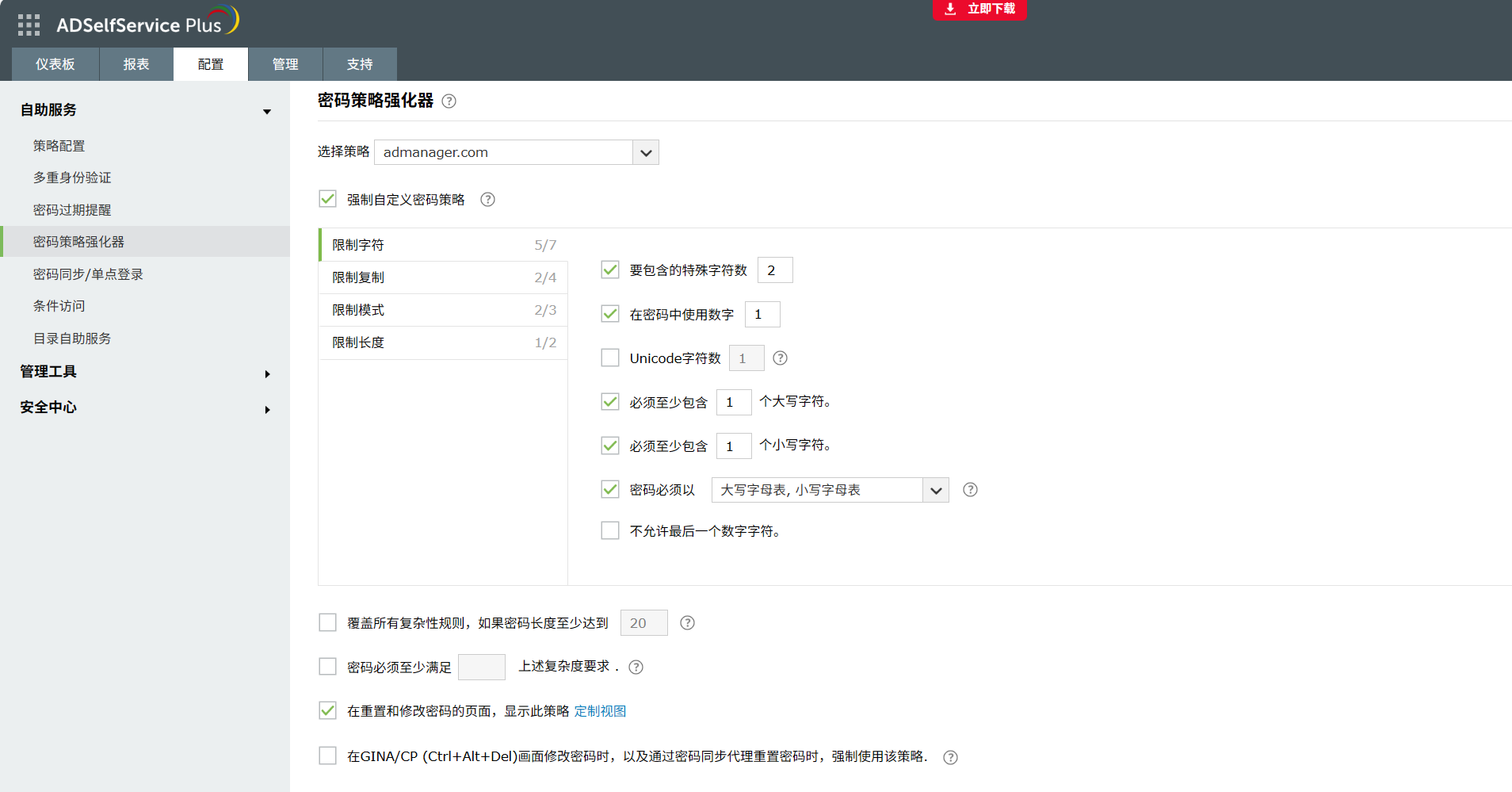Open help for 强制自定义密码策略
Screen dimensions: 1512x792
coord(487,199)
